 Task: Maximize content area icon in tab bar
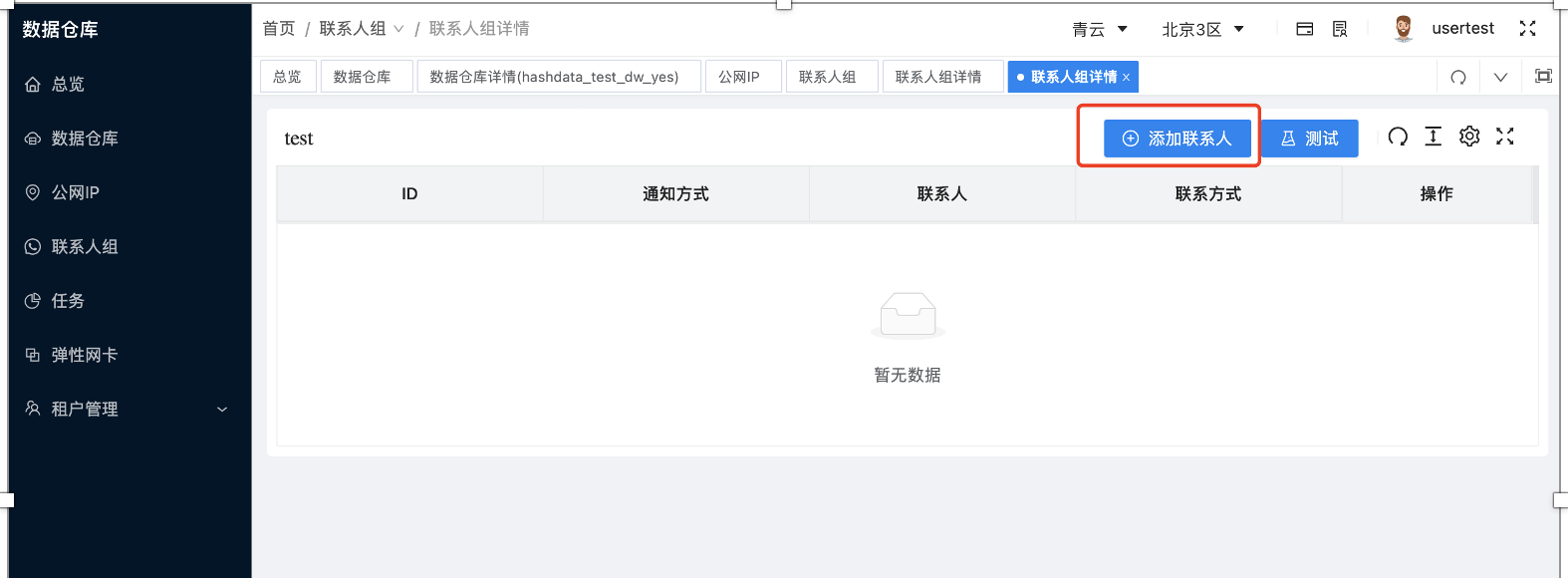pyautogui.click(x=1544, y=76)
